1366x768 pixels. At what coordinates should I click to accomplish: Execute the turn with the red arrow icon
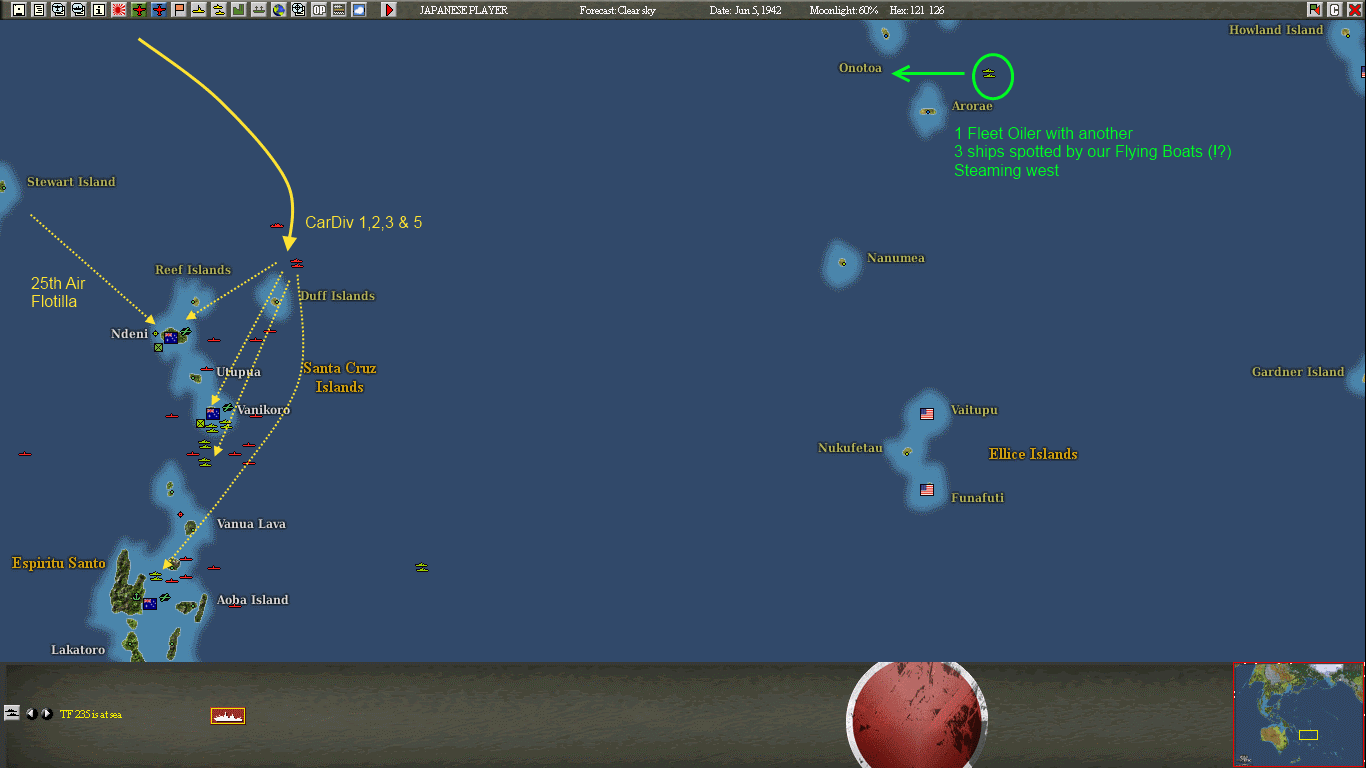[x=389, y=9]
